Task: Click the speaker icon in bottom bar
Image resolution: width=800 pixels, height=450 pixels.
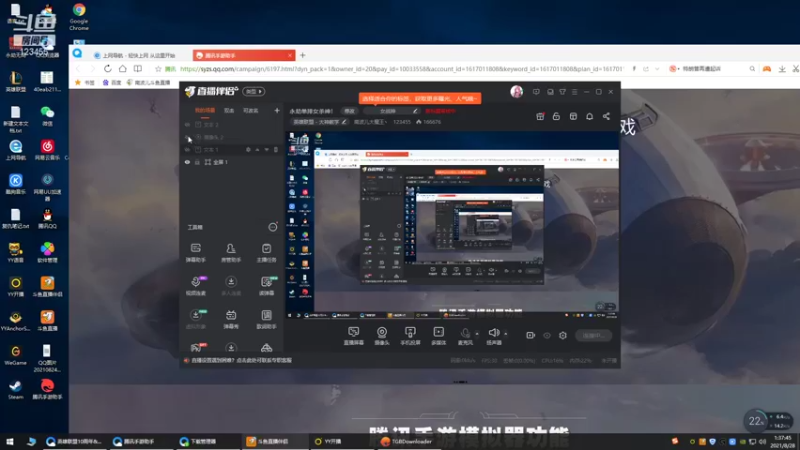Action: pyautogui.click(x=494, y=335)
